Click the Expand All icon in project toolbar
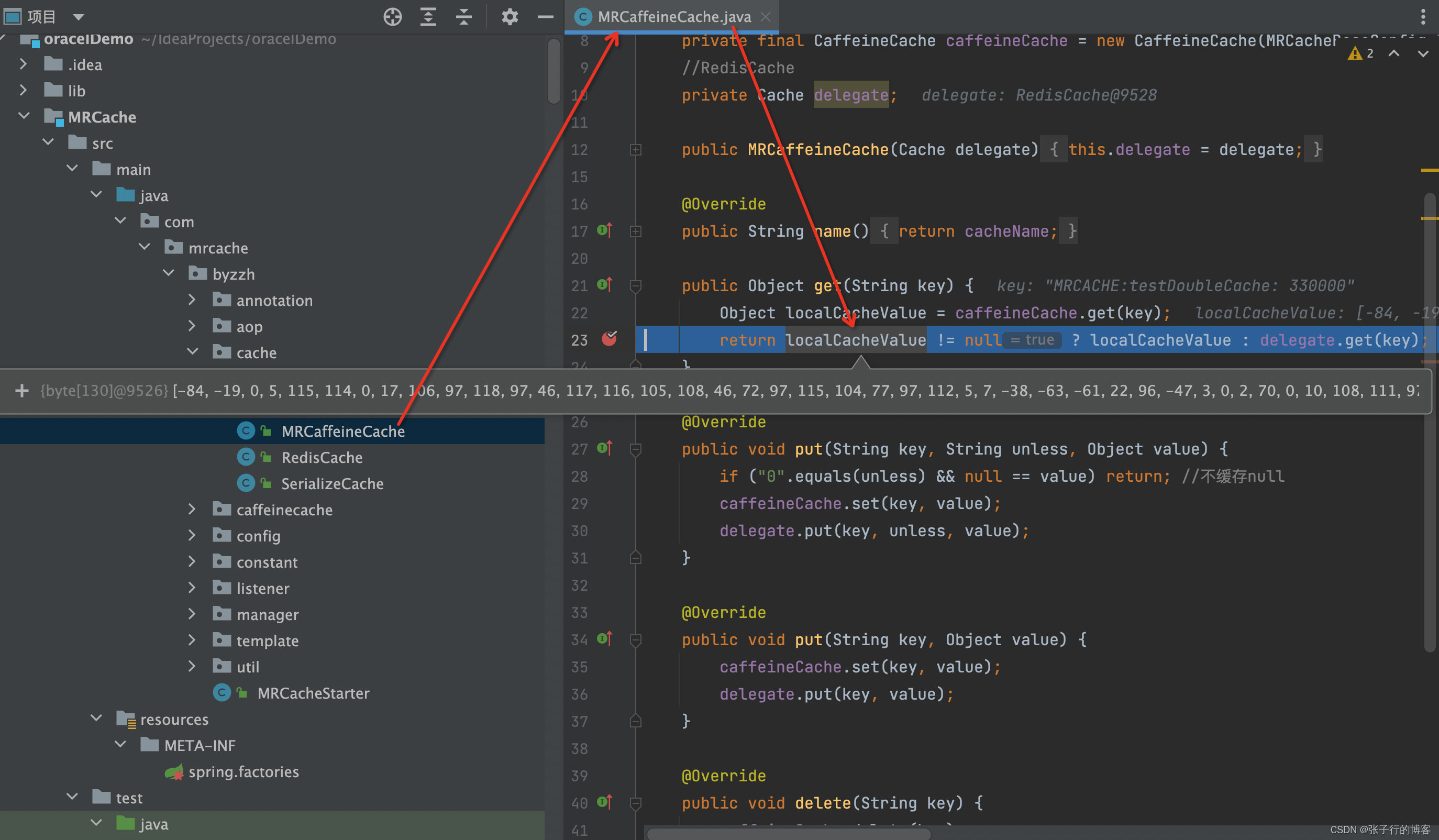This screenshot has width=1439, height=840. pos(428,17)
